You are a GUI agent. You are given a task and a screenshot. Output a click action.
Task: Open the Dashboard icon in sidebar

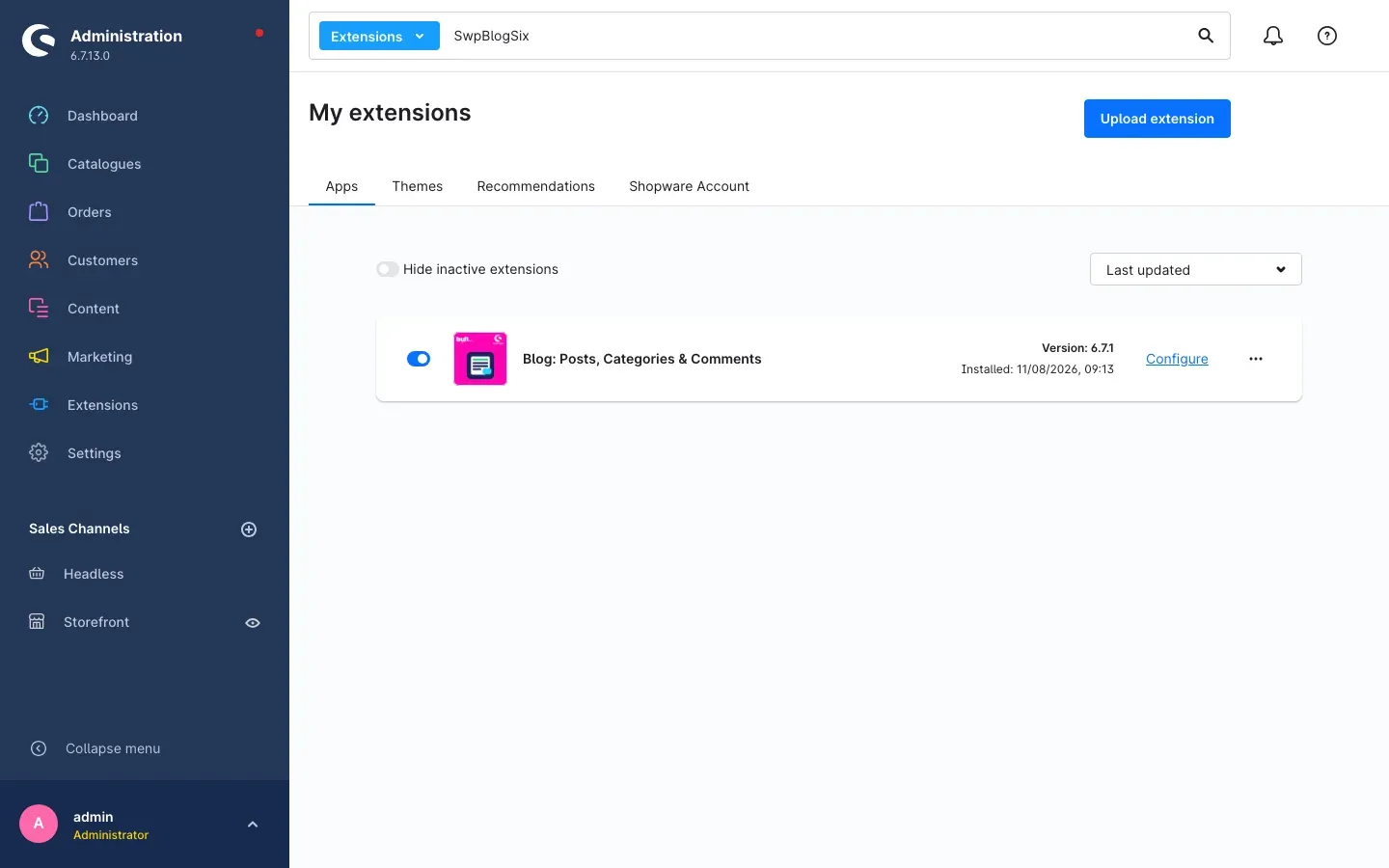coord(39,116)
